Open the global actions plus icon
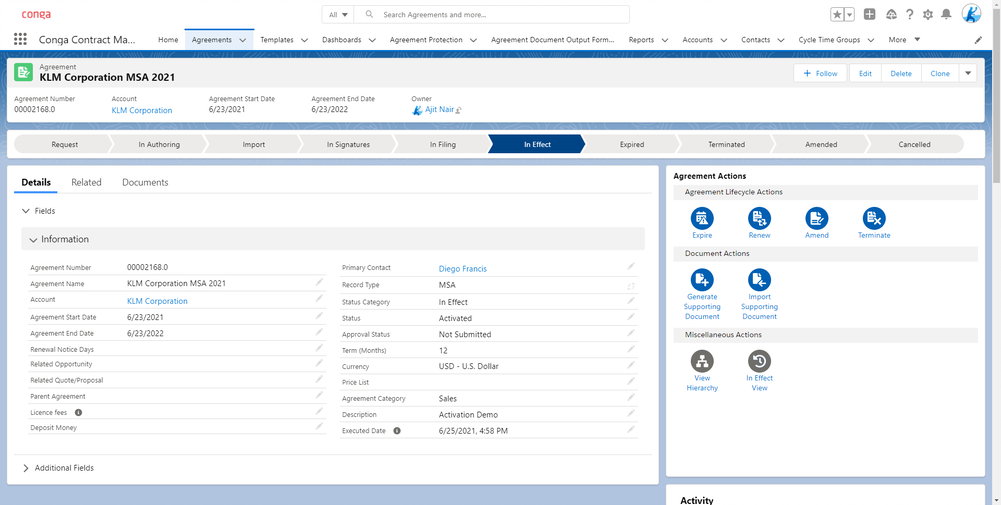 point(869,14)
